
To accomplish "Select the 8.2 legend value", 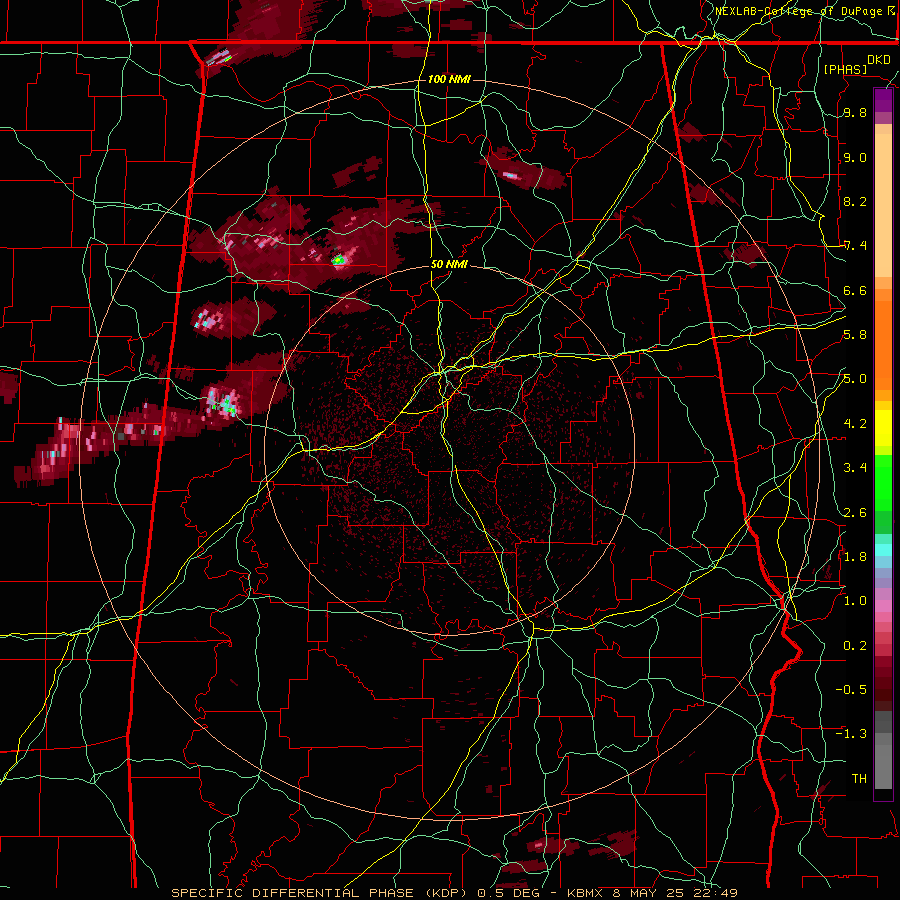I will [x=855, y=201].
